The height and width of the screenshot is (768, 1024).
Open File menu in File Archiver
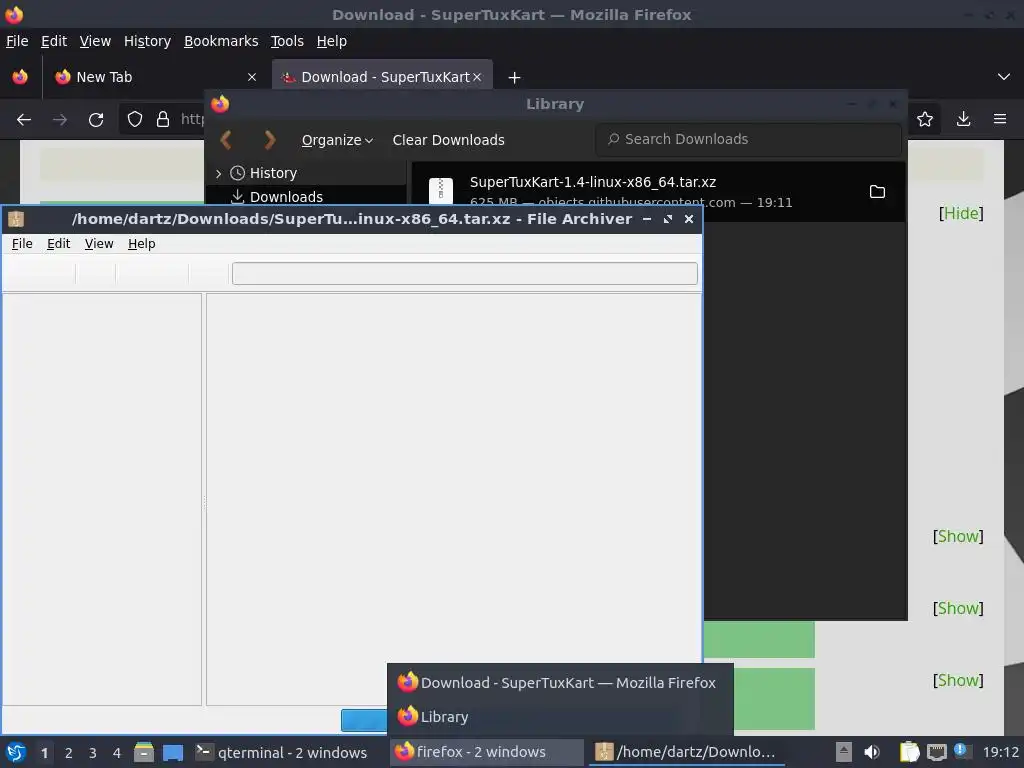(x=22, y=244)
